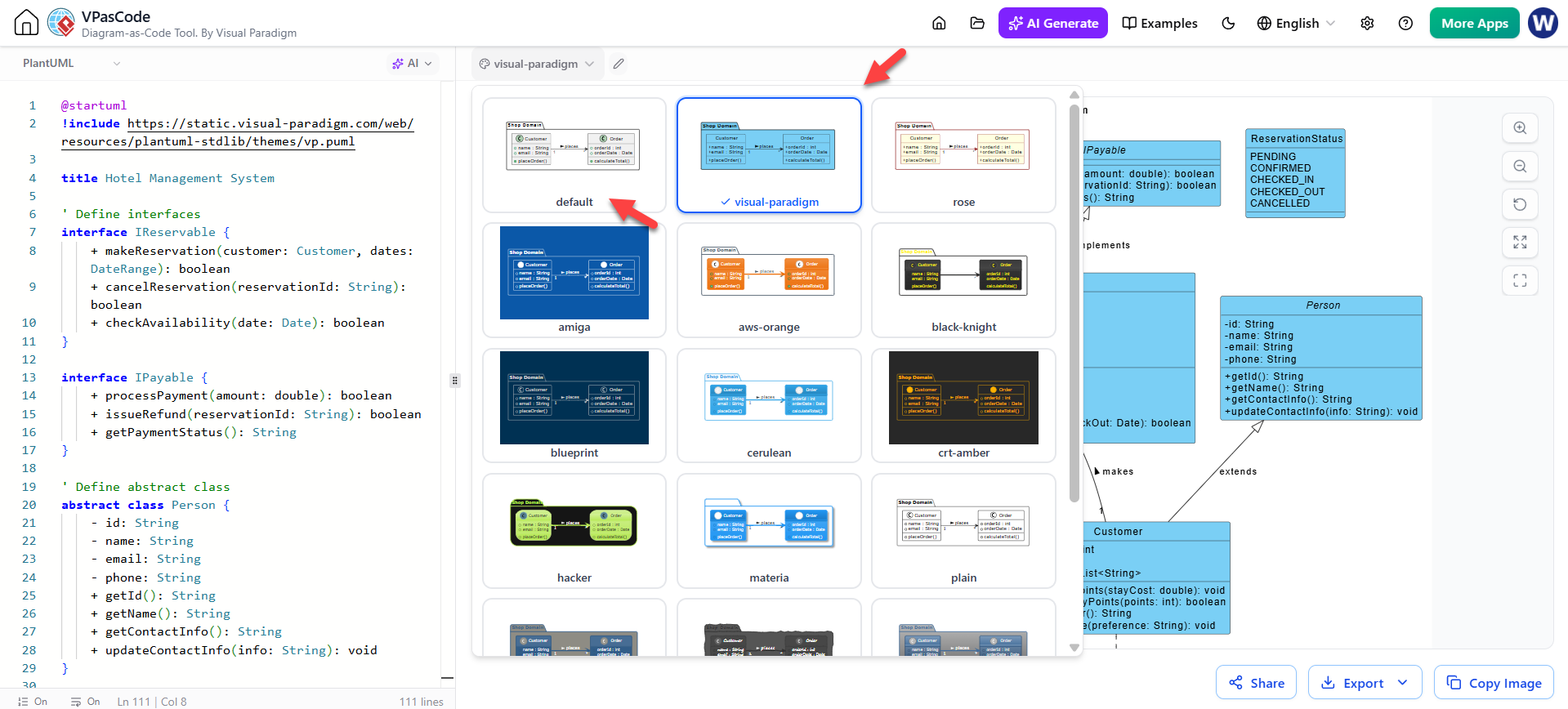Pick the hacker theme
The image size is (1568, 709).
[574, 531]
